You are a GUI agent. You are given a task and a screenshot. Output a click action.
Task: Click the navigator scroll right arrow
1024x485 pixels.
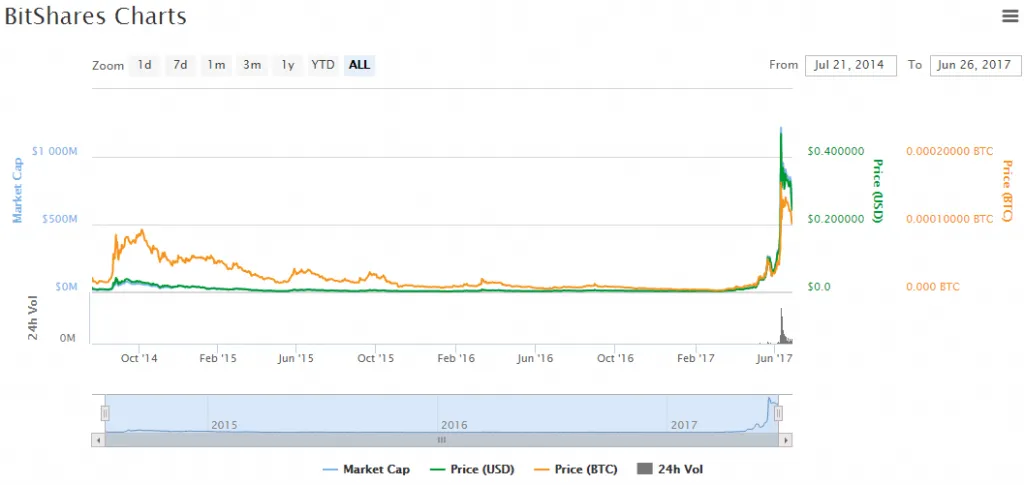786,440
